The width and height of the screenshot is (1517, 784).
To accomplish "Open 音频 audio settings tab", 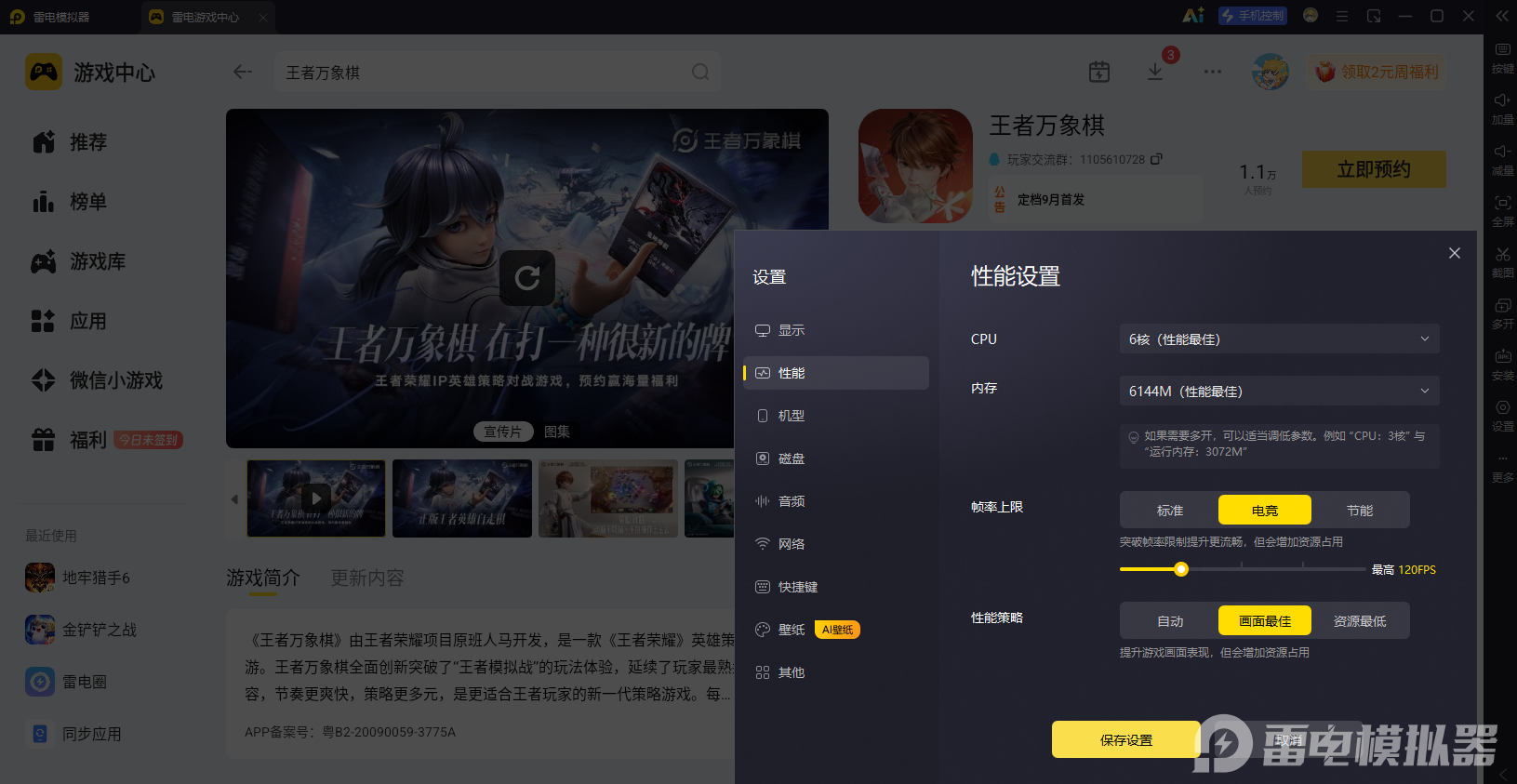I will pyautogui.click(x=836, y=501).
